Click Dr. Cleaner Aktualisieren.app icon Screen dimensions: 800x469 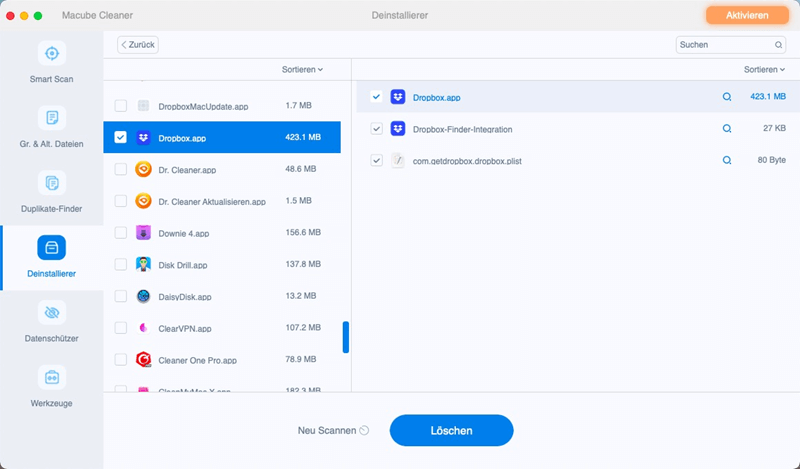click(143, 201)
